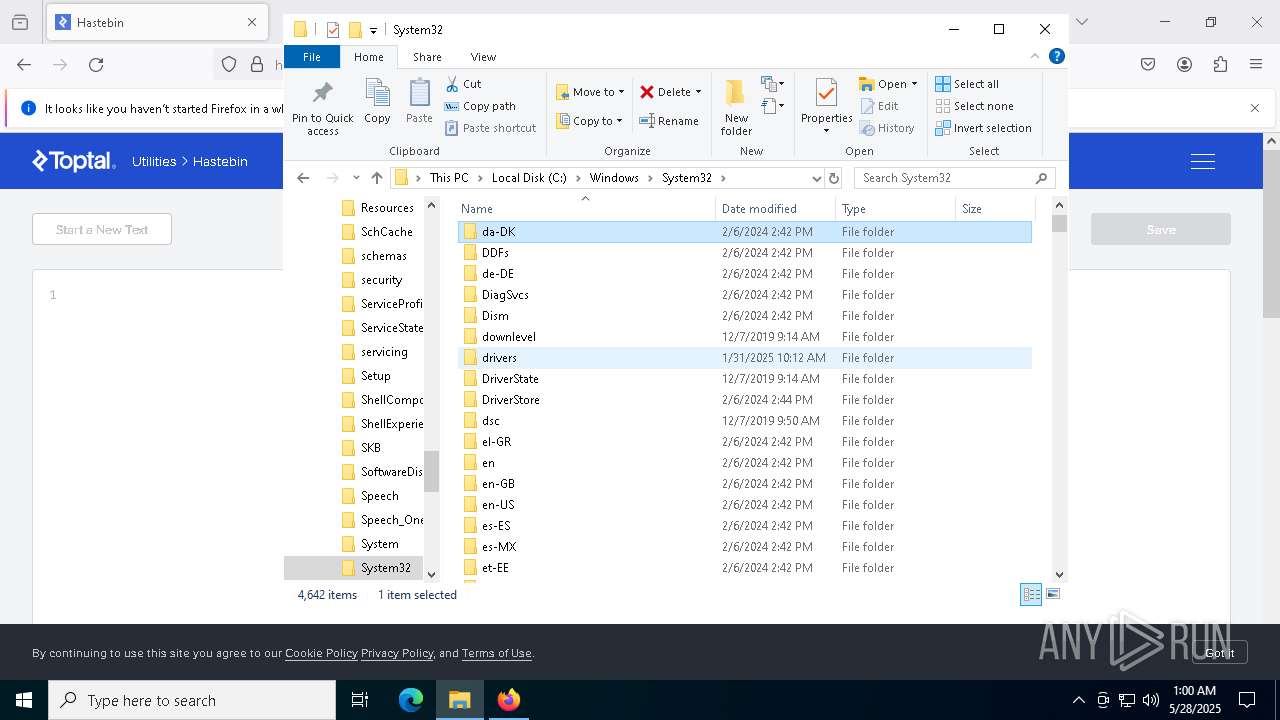1280x720 pixels.
Task: Open recent locations dropdown arrow
Action: 356,178
